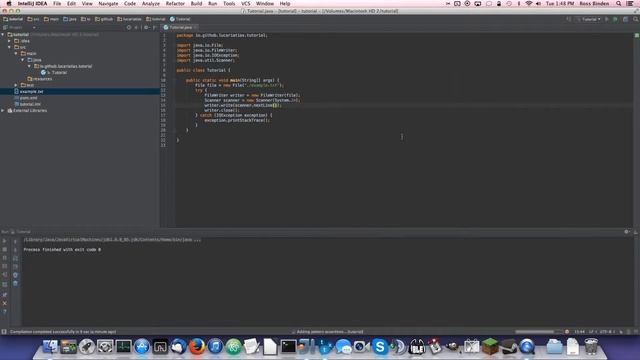Click the Exit icon in Run panel
This screenshot has width=640, height=360.
5,275
